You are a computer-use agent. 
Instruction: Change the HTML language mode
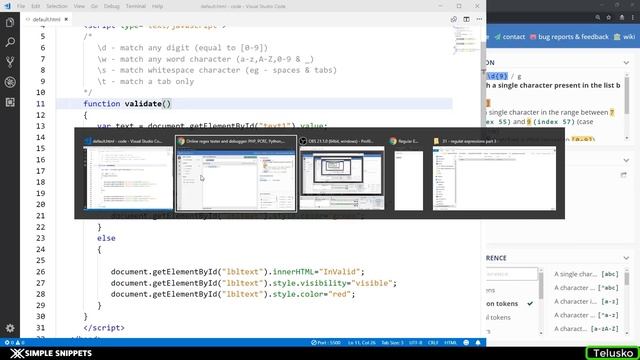click(450, 342)
